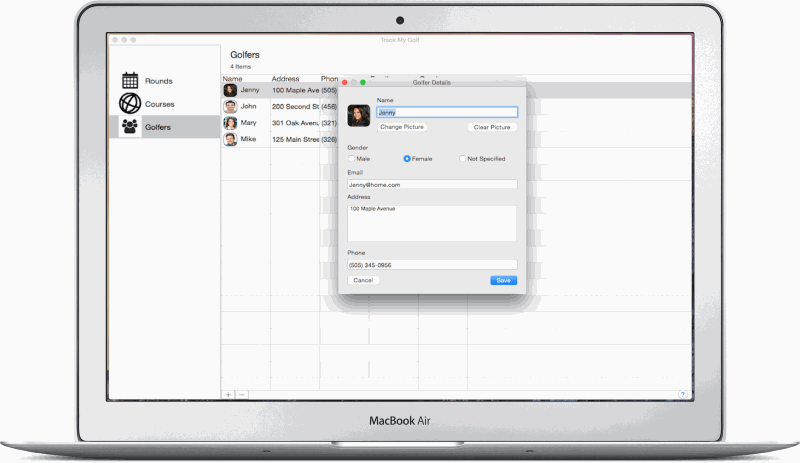
Task: Remove golfer using the minus button
Action: pyautogui.click(x=241, y=395)
